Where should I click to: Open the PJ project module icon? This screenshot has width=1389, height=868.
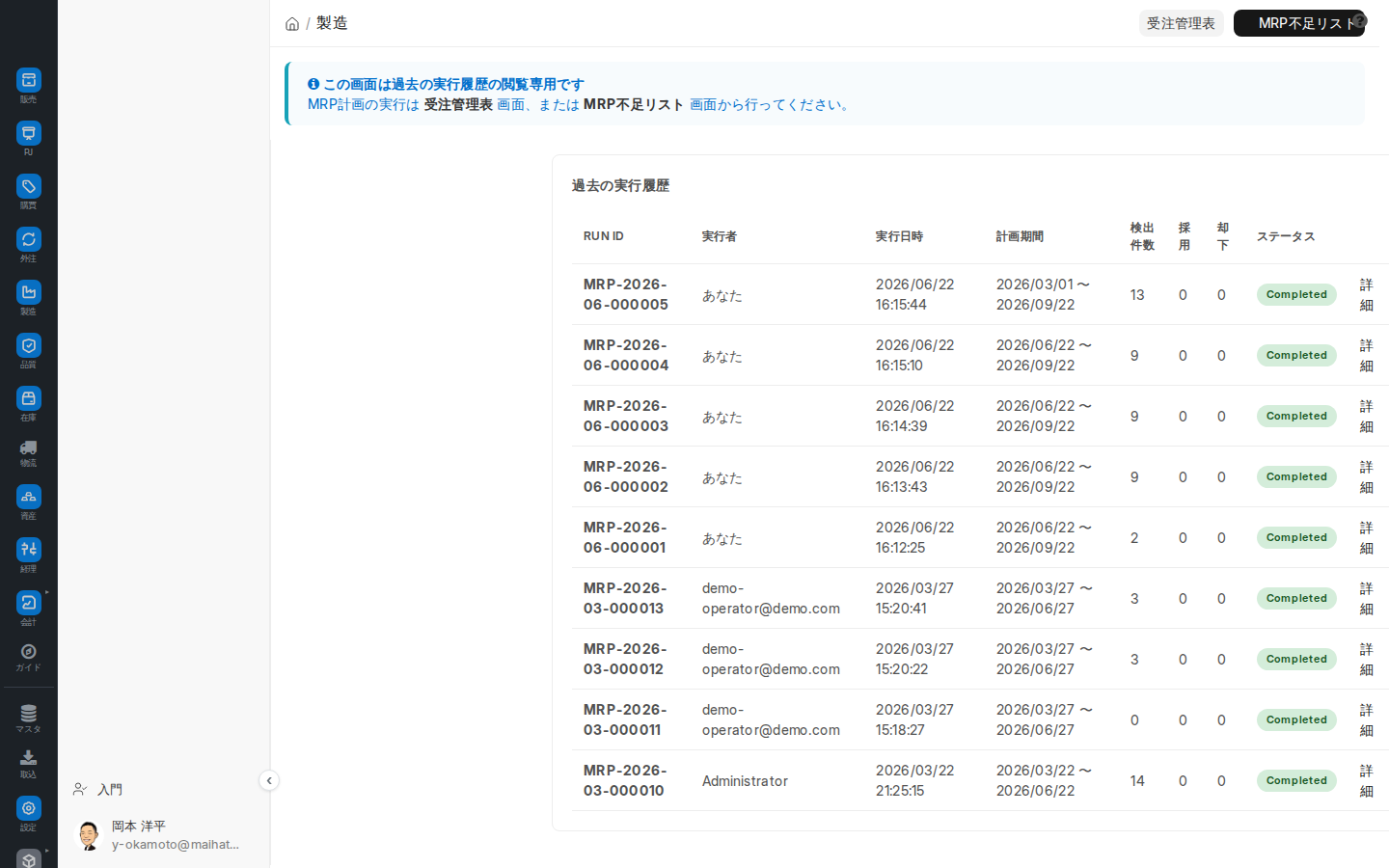coord(29,133)
